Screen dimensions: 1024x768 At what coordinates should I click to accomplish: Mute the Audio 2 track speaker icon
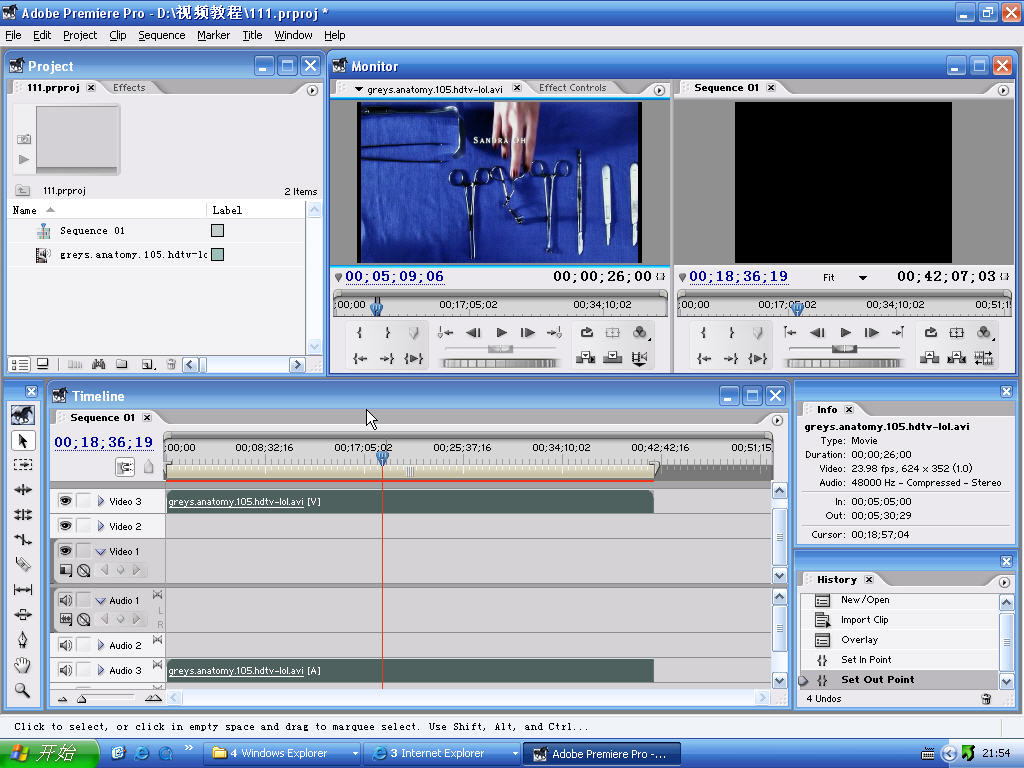[x=65, y=645]
